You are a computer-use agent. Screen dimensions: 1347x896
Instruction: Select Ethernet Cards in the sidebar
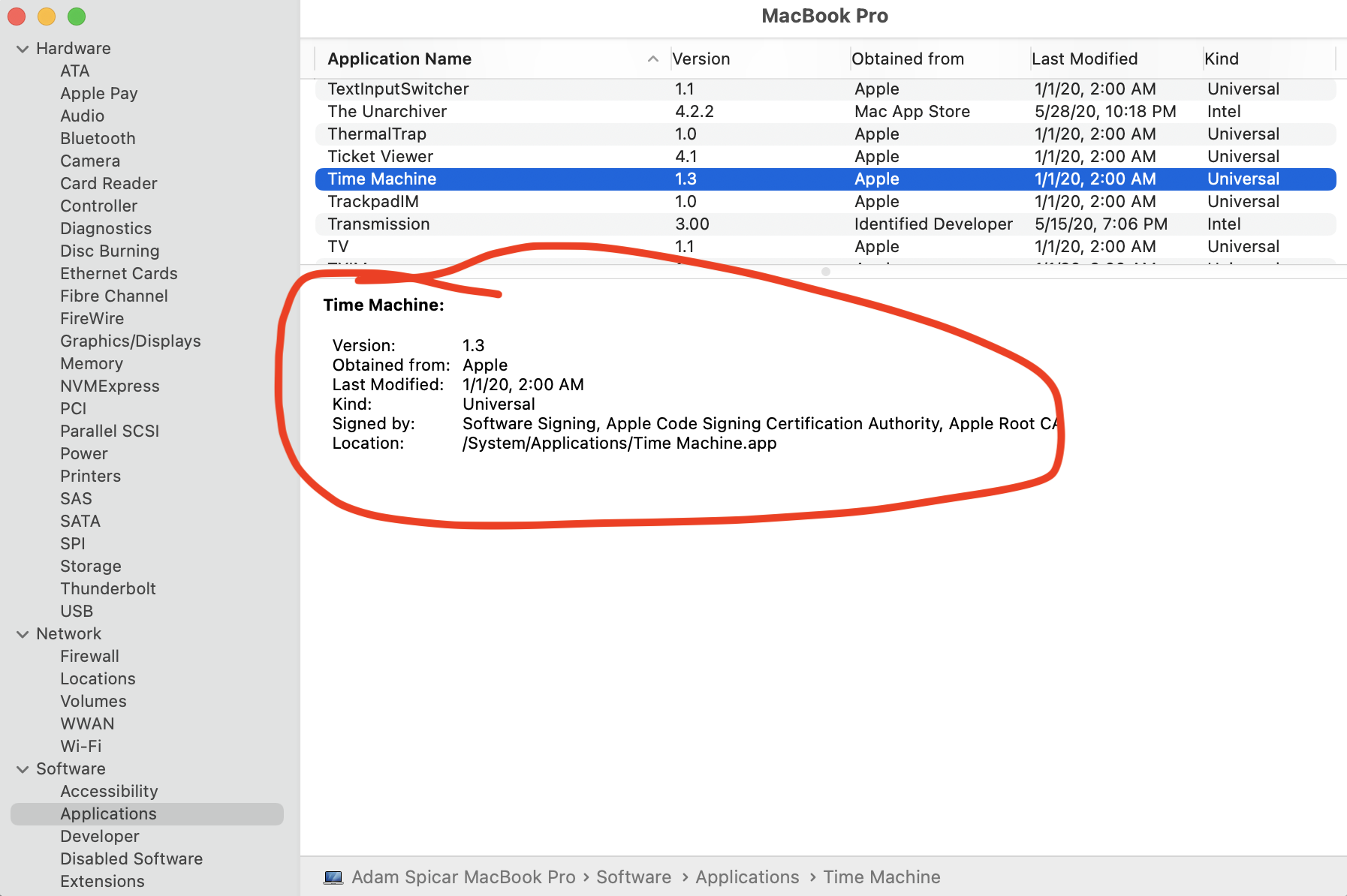click(x=119, y=273)
